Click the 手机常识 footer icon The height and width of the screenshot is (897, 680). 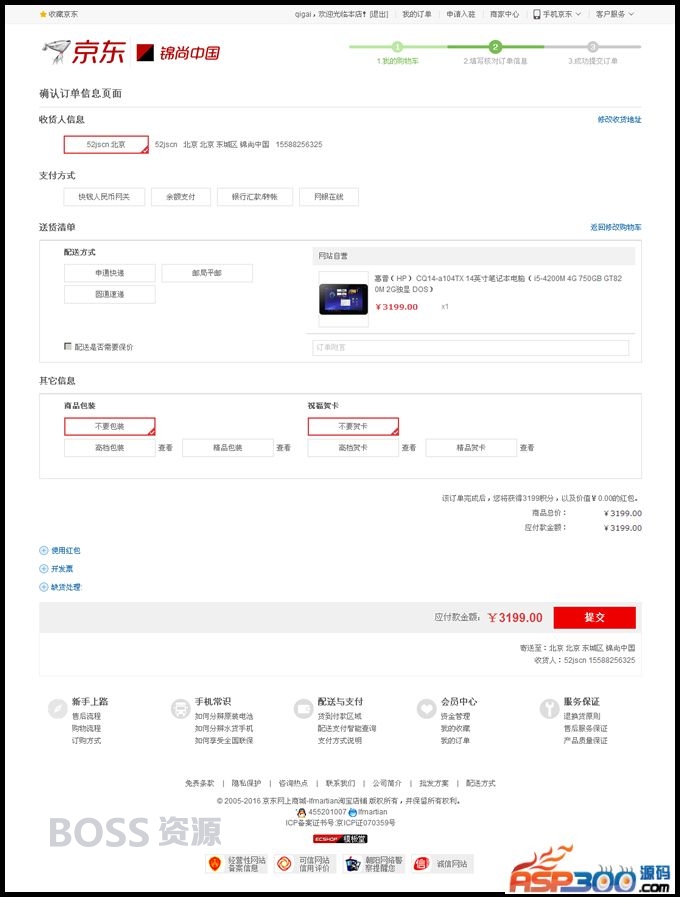pyautogui.click(x=181, y=709)
